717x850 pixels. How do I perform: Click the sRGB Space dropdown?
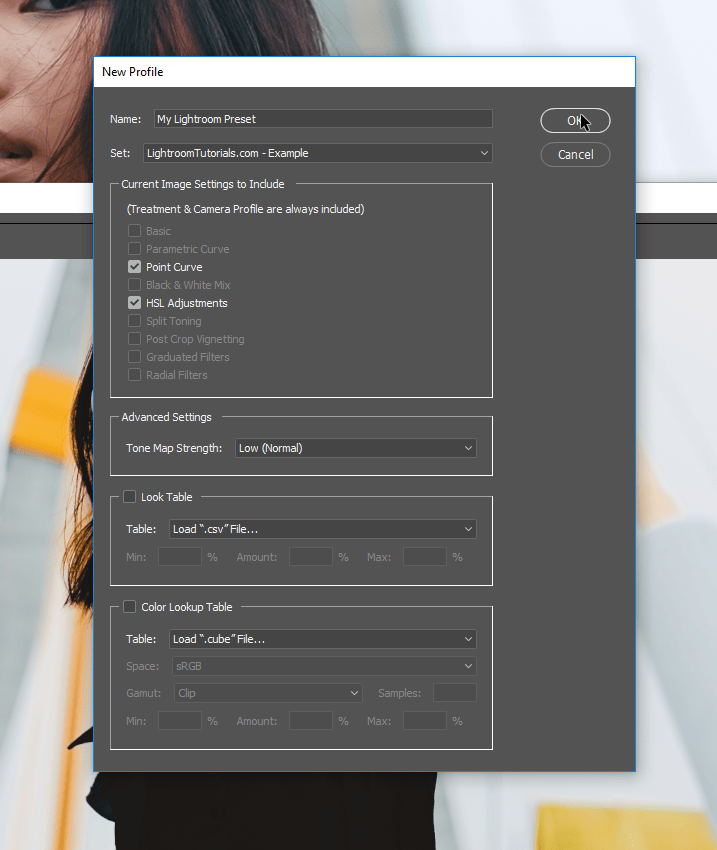pyautogui.click(x=324, y=666)
